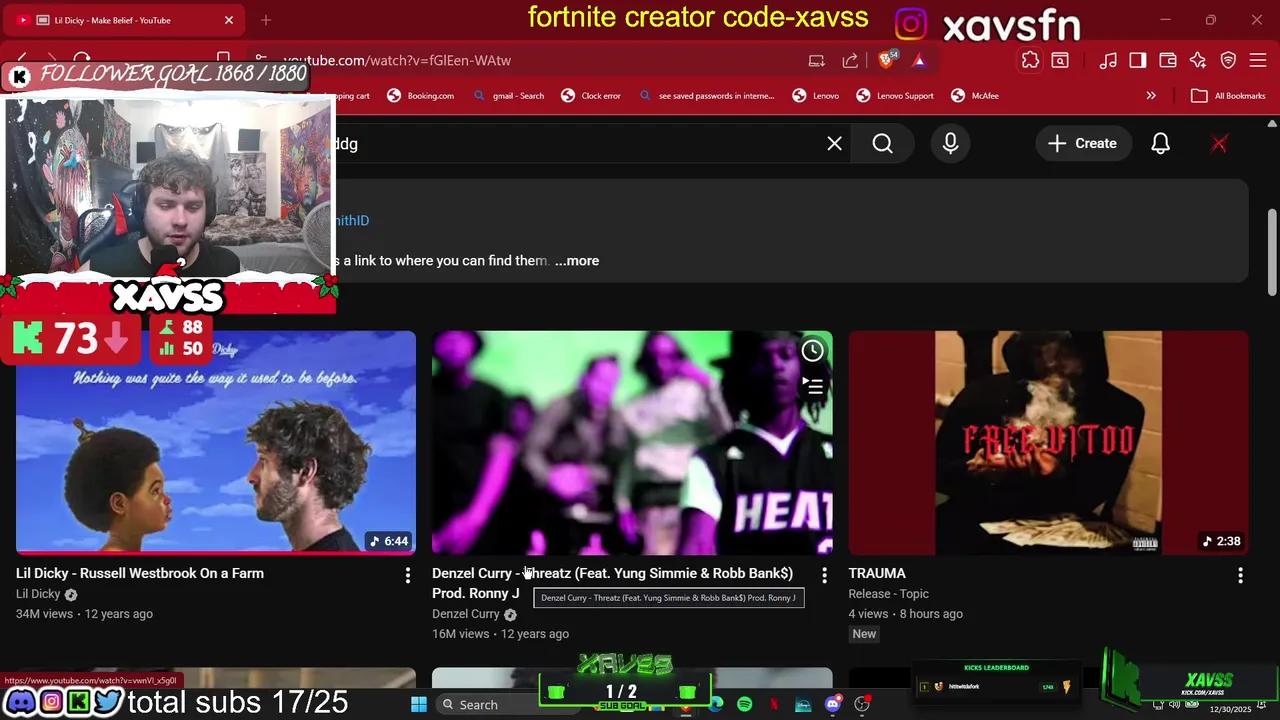Add Denzel Curry video to queue

[x=812, y=385]
